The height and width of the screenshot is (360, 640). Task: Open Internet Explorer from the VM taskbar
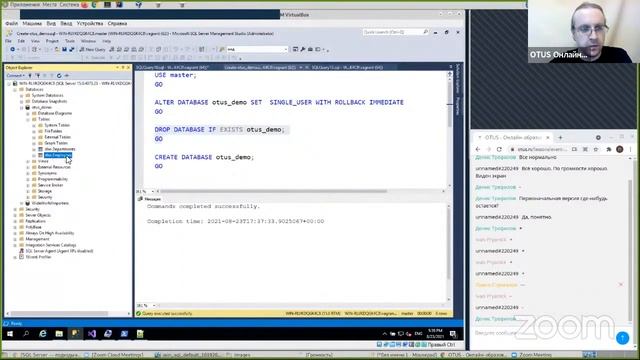click(x=42, y=334)
